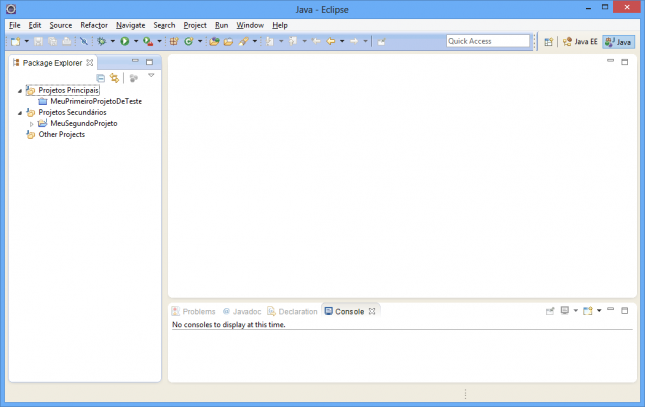Click the Save All toolbar icon
Viewport: 645px width, 407px height.
click(53, 41)
